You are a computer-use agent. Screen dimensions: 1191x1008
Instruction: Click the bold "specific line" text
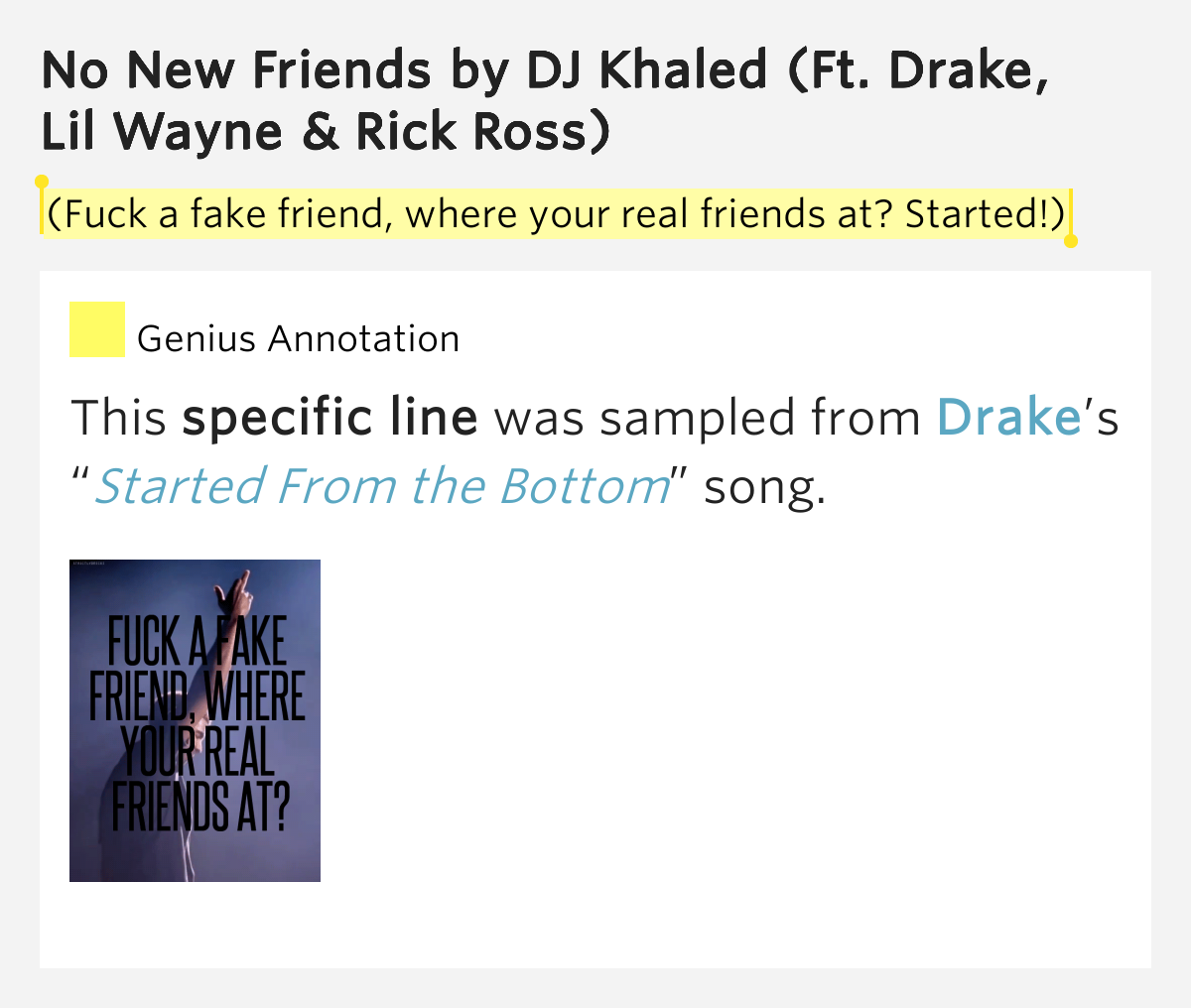[x=330, y=418]
